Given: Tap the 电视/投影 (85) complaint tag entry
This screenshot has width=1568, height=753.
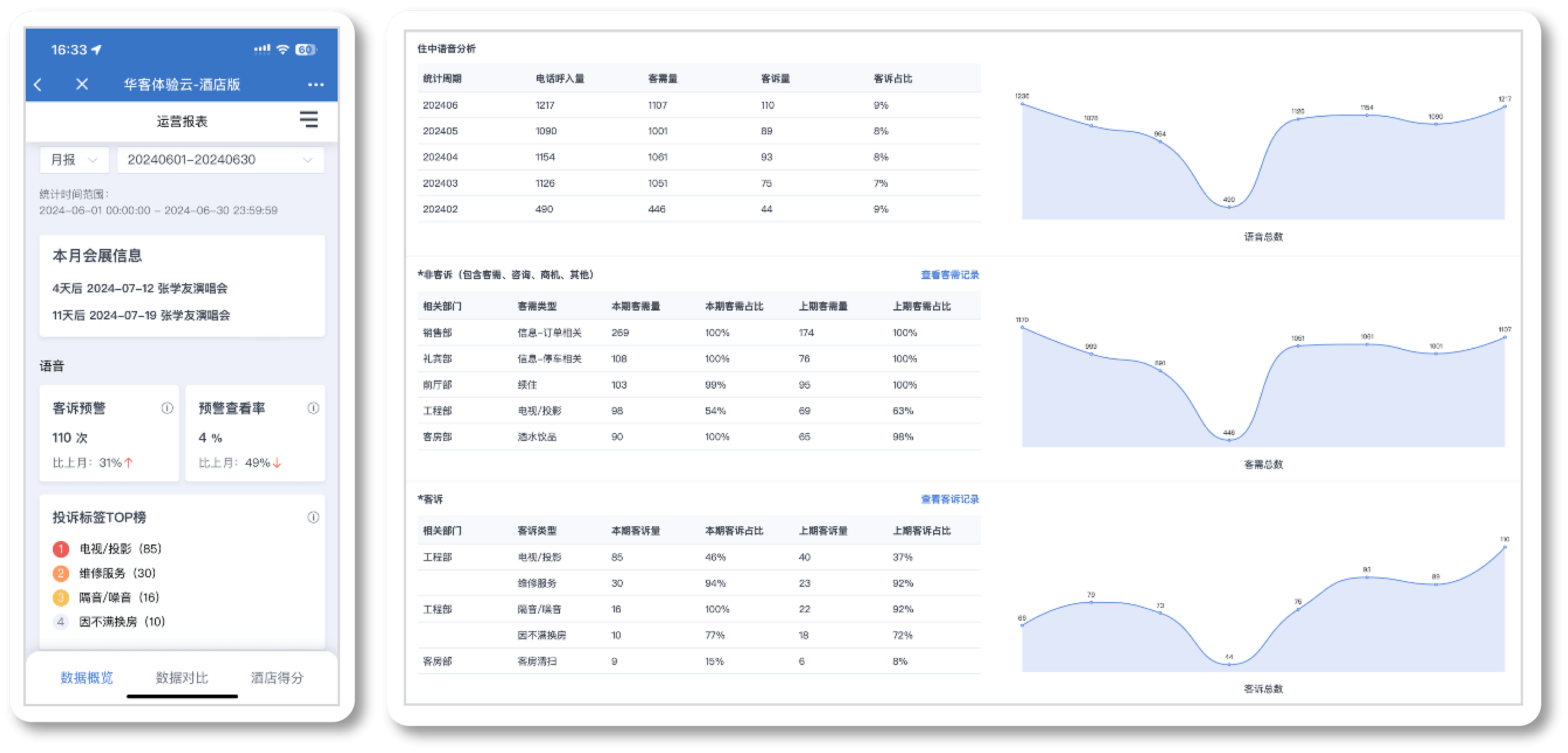Looking at the screenshot, I should (x=120, y=549).
